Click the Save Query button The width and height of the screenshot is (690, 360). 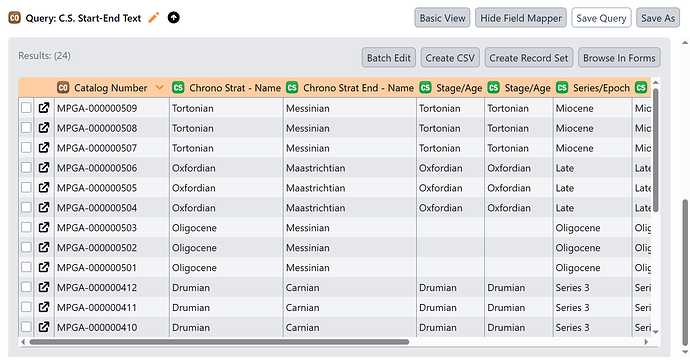click(x=601, y=18)
